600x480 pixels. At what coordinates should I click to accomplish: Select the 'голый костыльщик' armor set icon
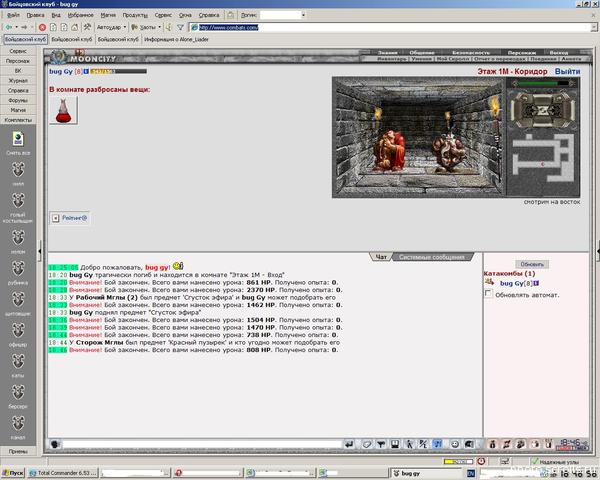click(18, 201)
